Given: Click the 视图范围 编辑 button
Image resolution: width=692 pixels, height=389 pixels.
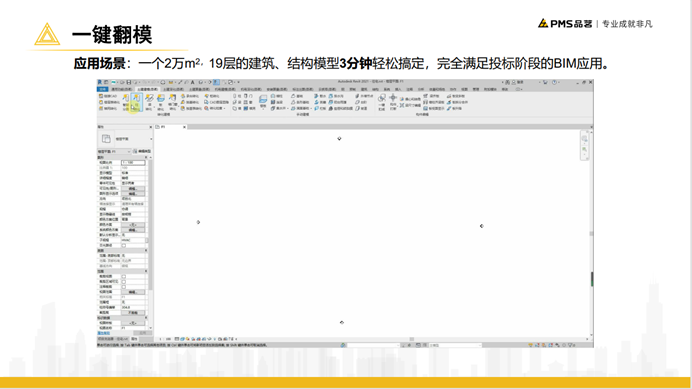Looking at the screenshot, I should pos(133,292).
